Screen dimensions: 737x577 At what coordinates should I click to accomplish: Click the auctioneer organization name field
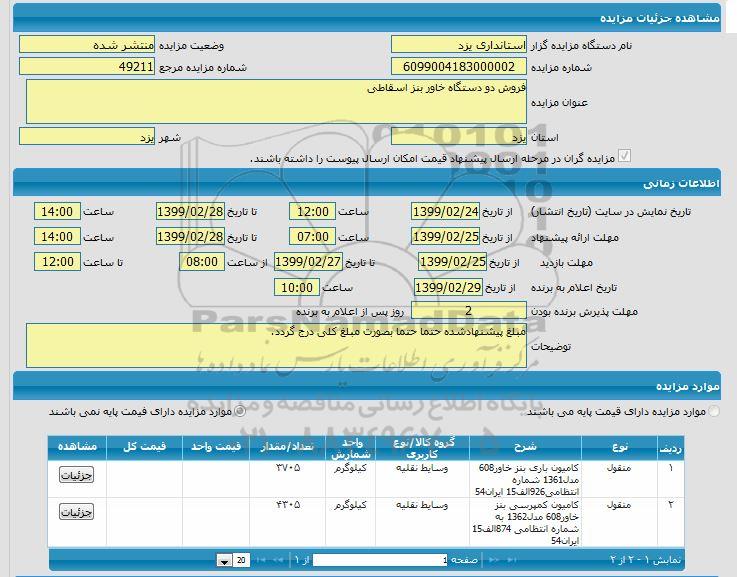pos(459,45)
